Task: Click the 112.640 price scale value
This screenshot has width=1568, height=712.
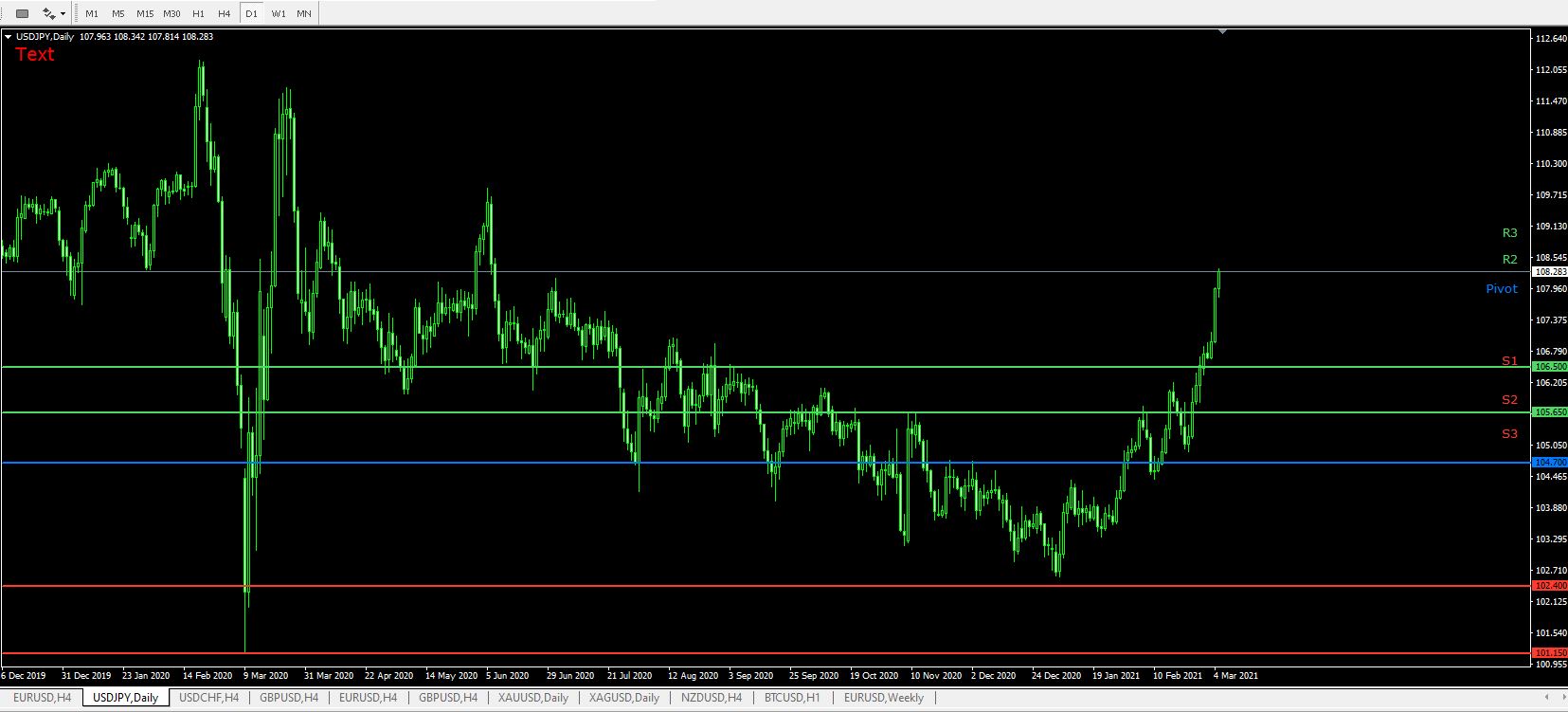Action: coord(1550,39)
